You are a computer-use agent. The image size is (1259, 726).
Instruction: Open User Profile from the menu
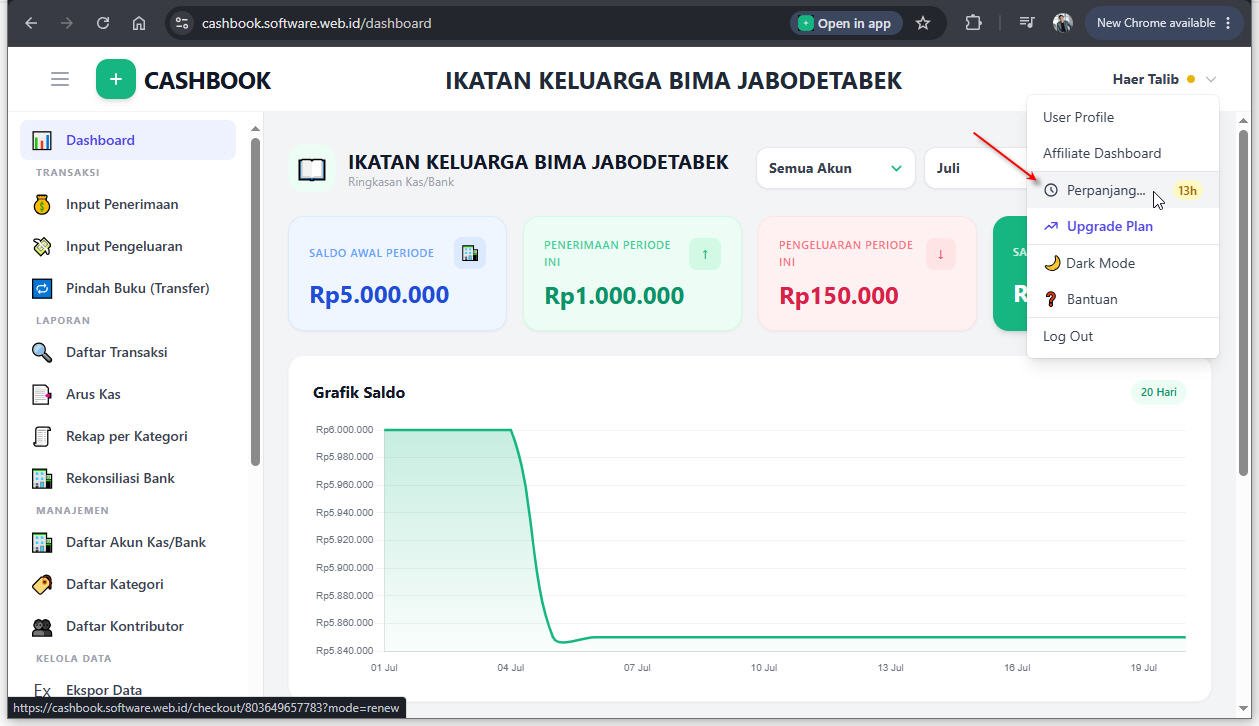point(1123,117)
